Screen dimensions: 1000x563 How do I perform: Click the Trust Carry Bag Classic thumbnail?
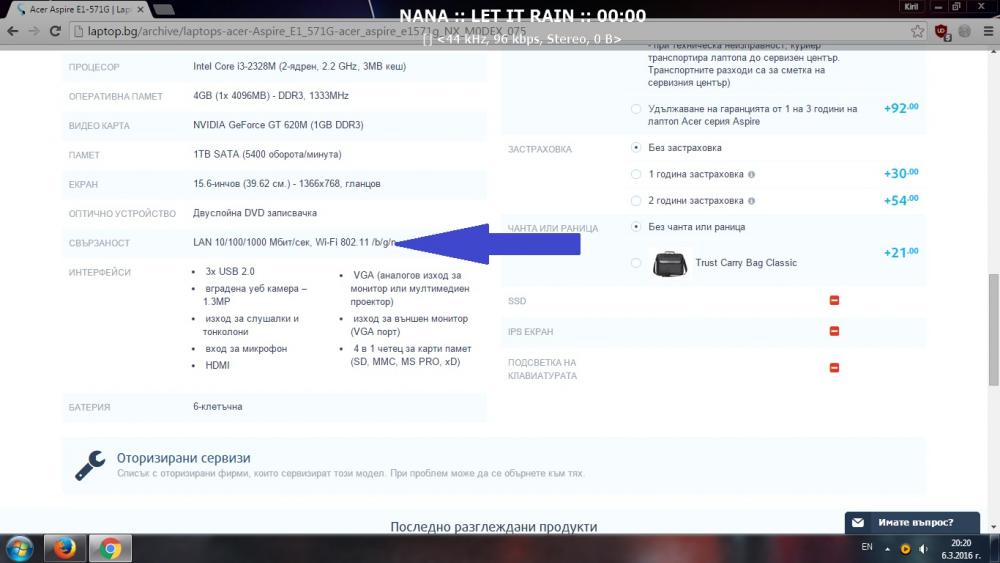(670, 263)
